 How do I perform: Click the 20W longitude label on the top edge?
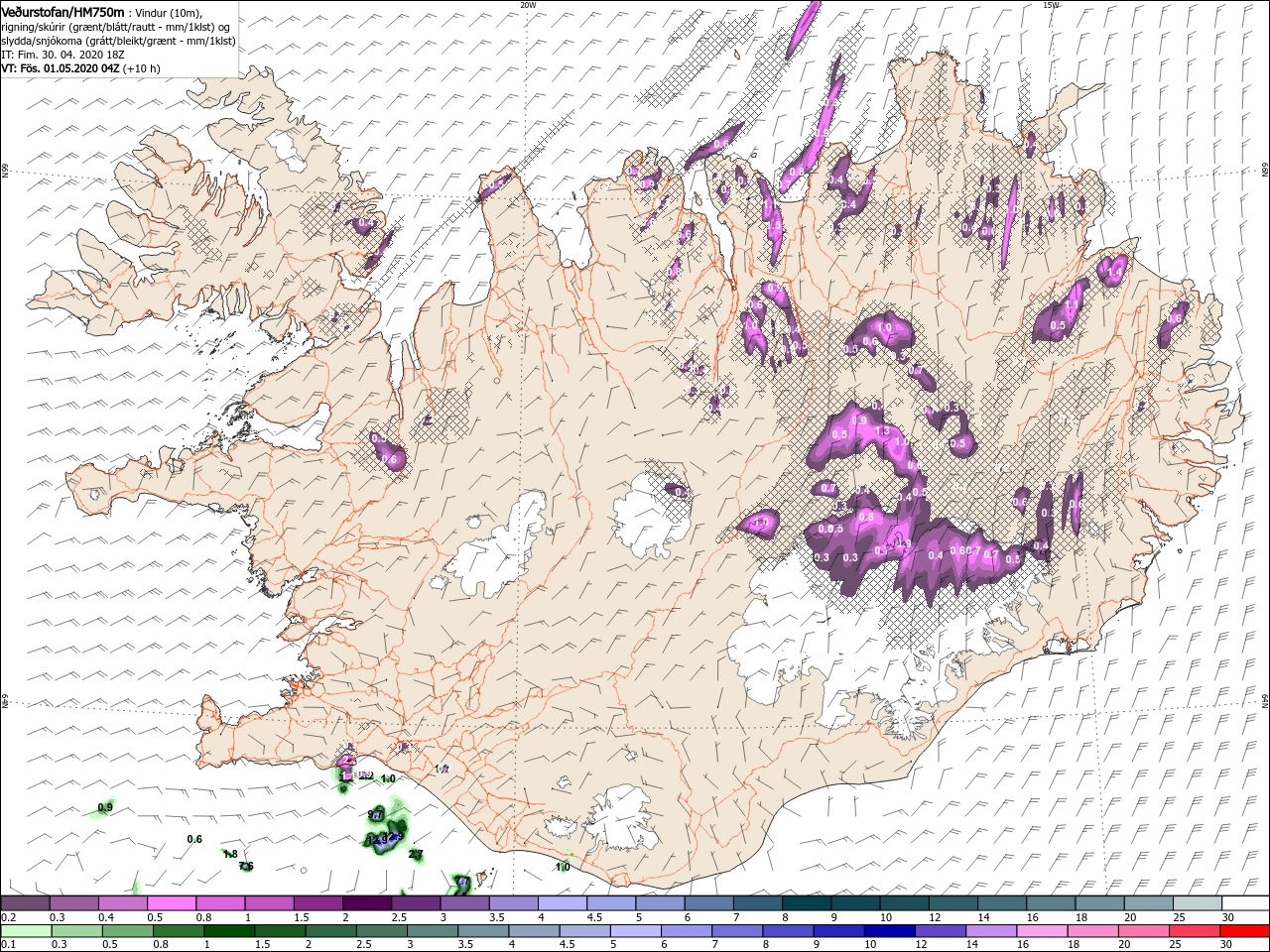[x=528, y=4]
